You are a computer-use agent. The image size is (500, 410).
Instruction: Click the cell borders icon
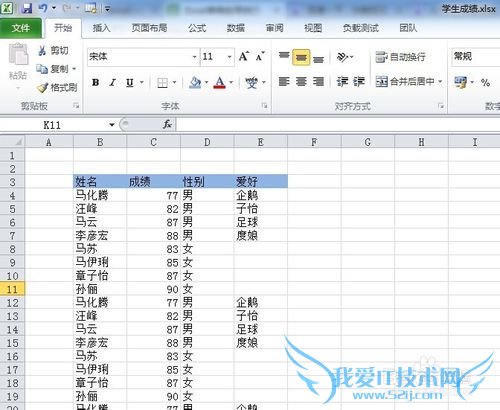click(162, 82)
